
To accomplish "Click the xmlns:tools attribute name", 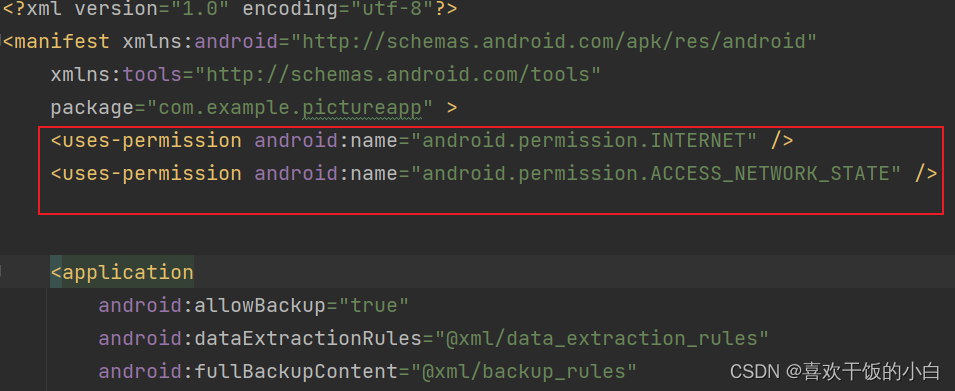I will coord(116,74).
